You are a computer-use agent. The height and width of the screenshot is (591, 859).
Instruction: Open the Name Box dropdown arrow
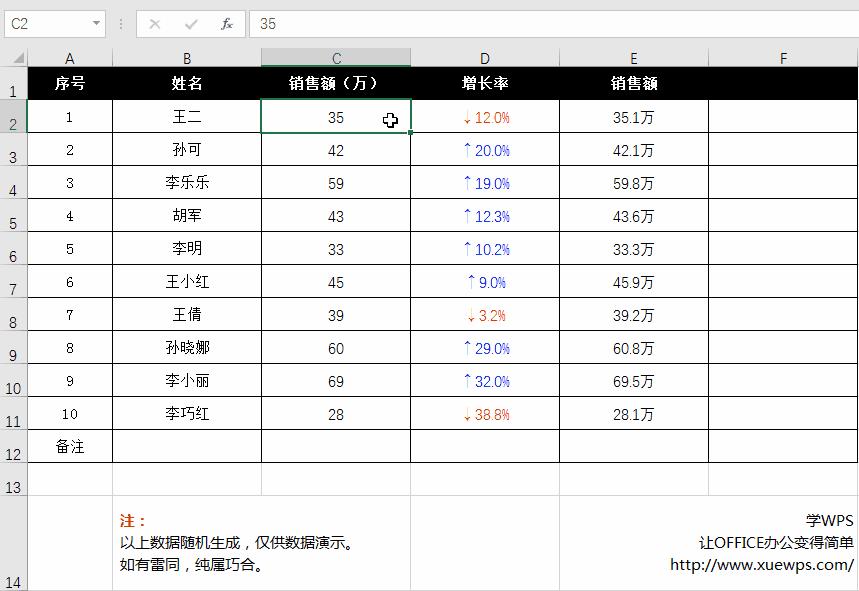(96, 22)
